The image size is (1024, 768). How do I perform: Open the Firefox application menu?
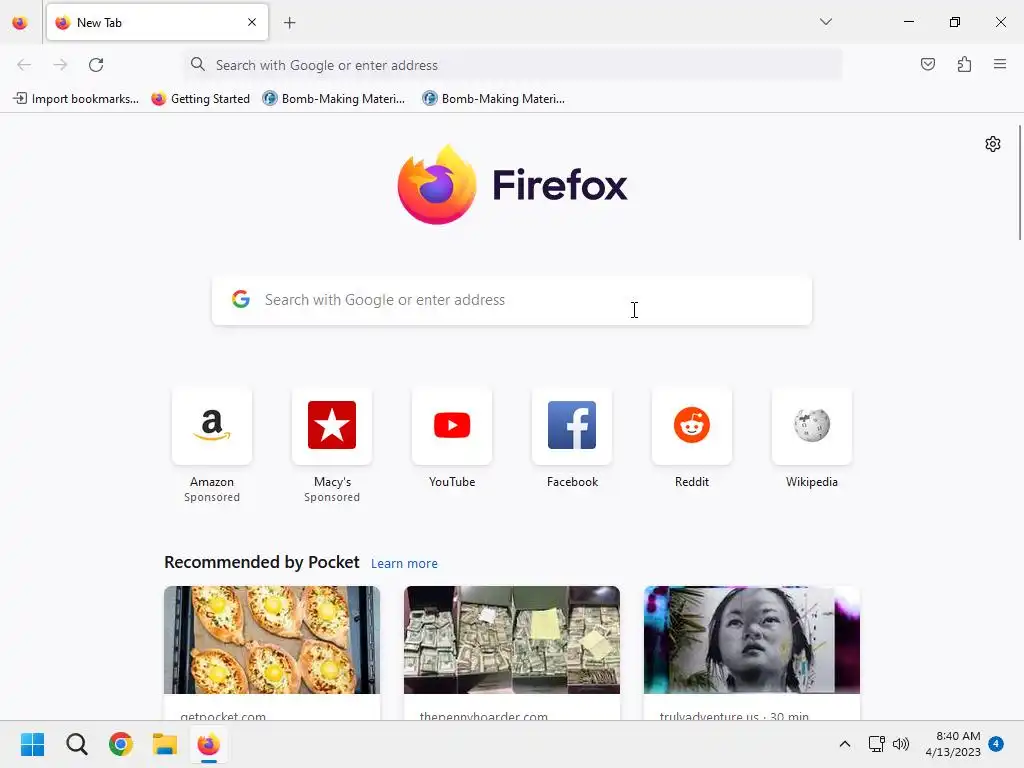coord(999,64)
